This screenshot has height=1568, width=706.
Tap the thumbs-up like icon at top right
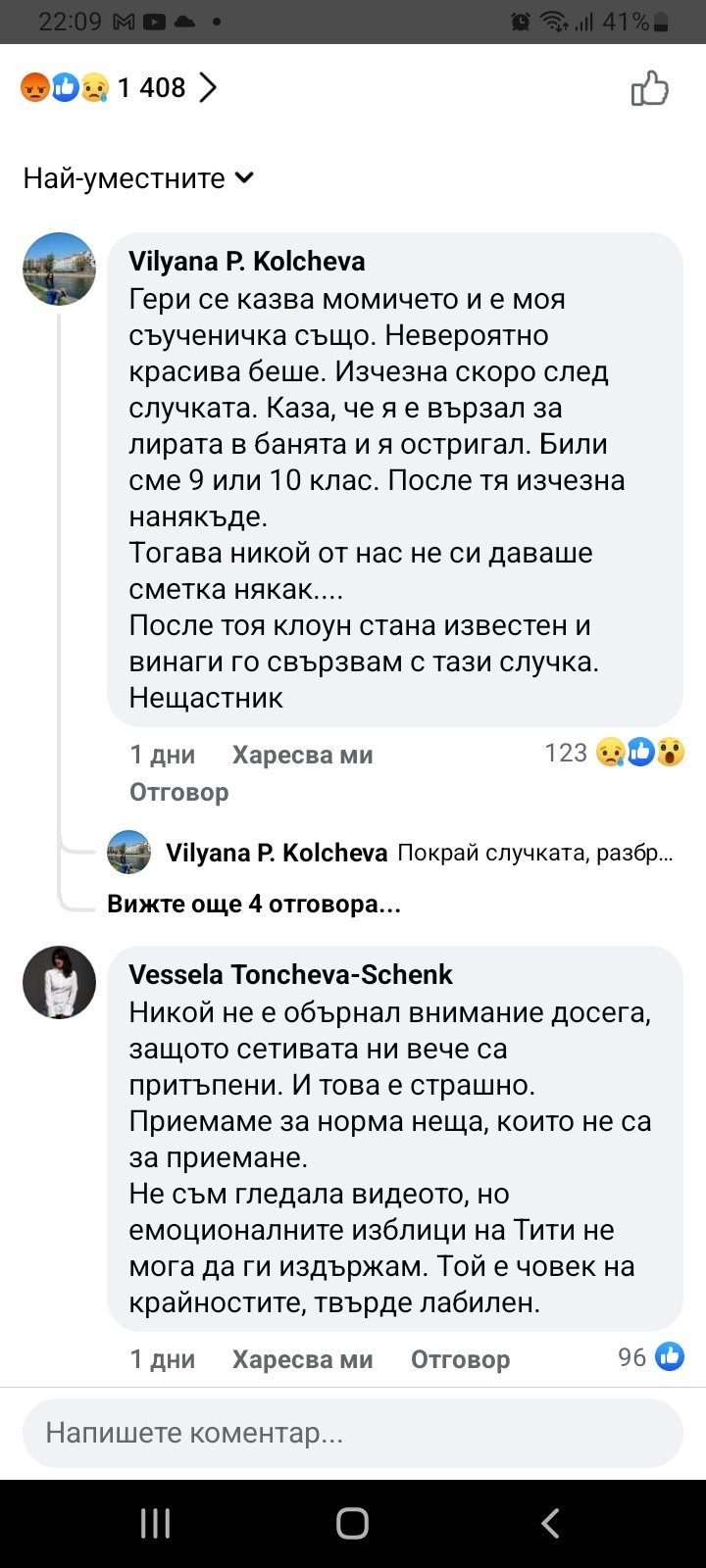pos(649,89)
